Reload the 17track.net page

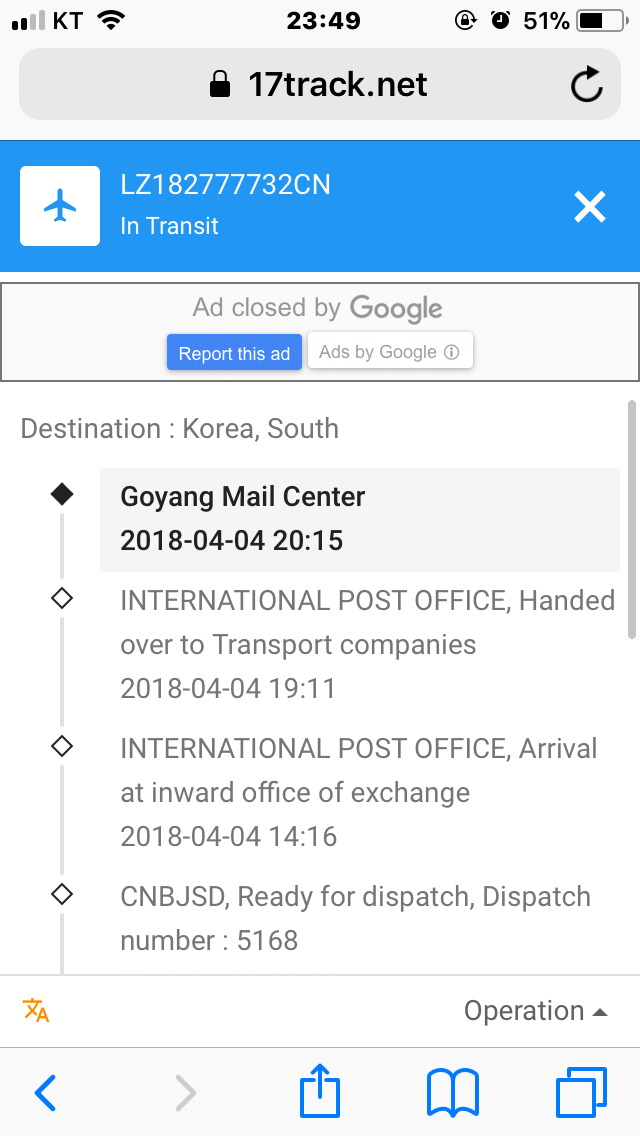point(587,85)
